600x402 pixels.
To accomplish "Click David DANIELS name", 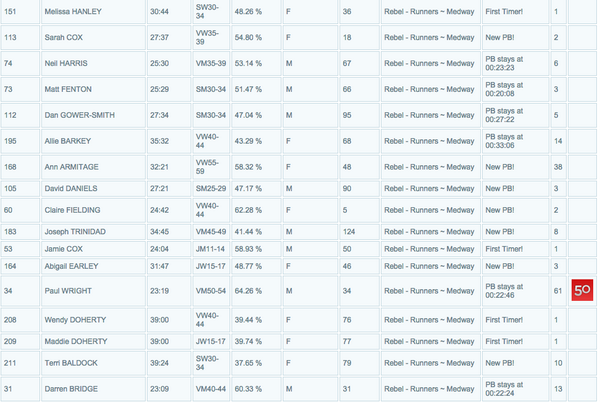I will click(x=71, y=189).
